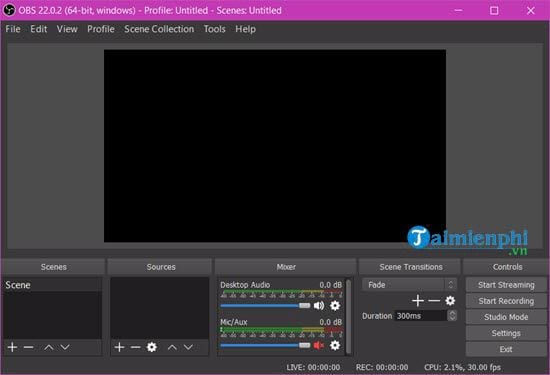Screen dimensions: 550x375
Task: Open Settings from Controls panel
Action: pyautogui.click(x=506, y=333)
